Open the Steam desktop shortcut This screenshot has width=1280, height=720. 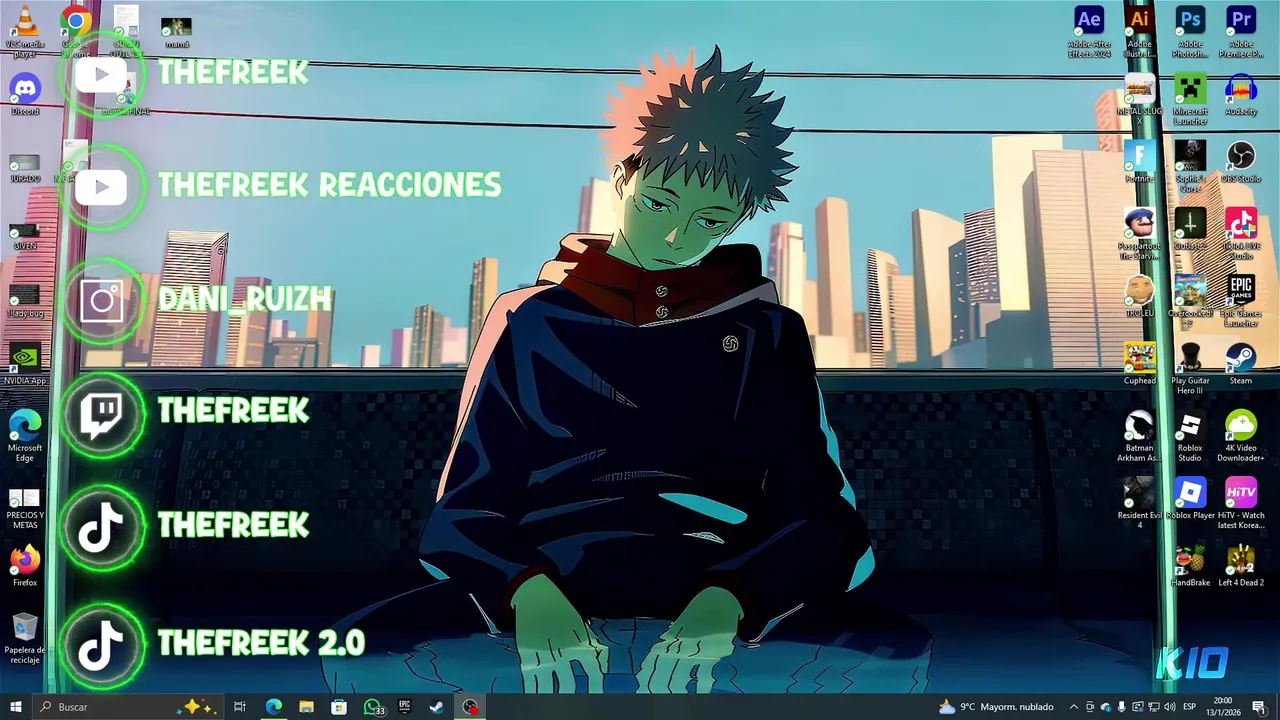point(1241,364)
